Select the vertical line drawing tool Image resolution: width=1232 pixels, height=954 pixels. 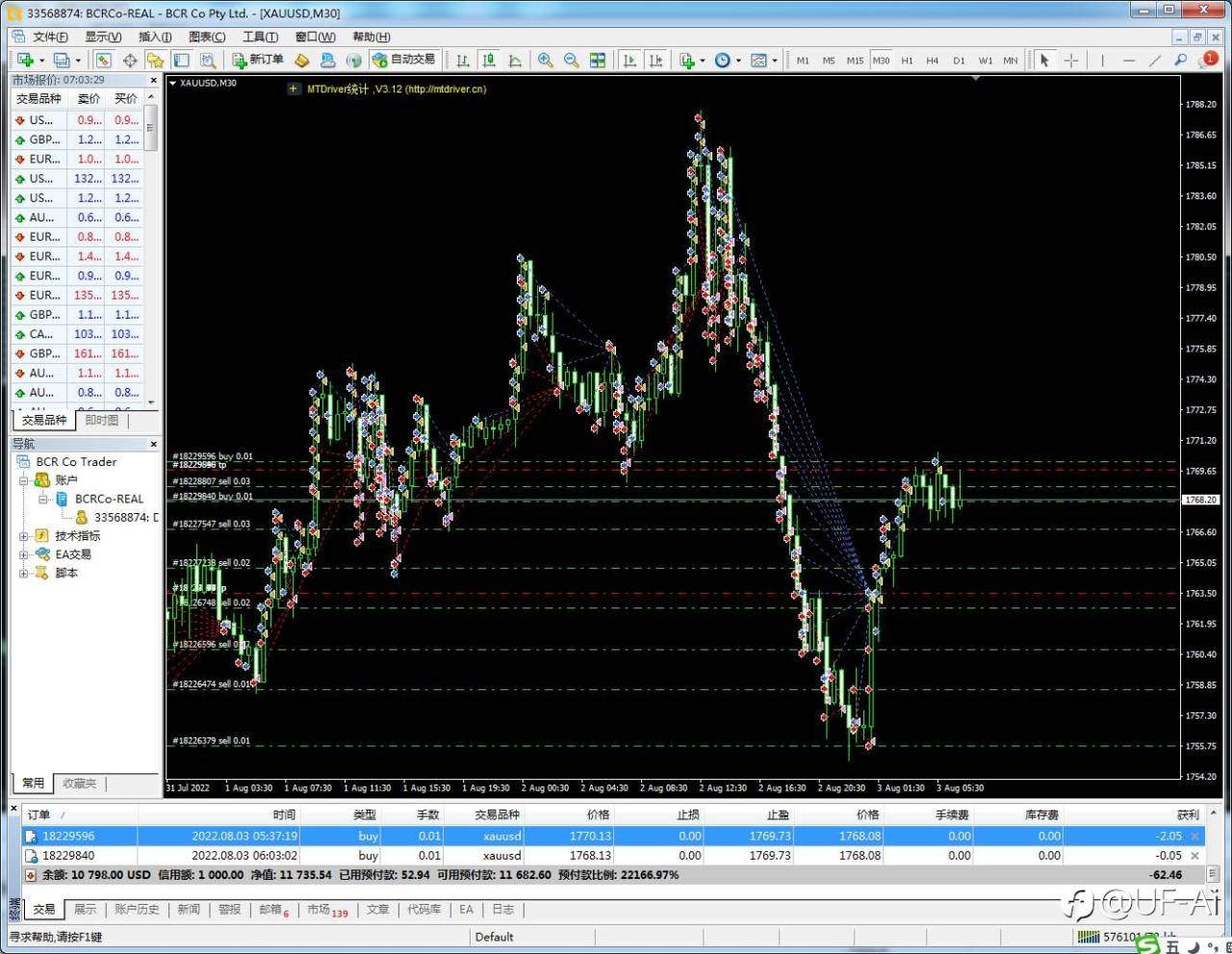tap(1102, 60)
